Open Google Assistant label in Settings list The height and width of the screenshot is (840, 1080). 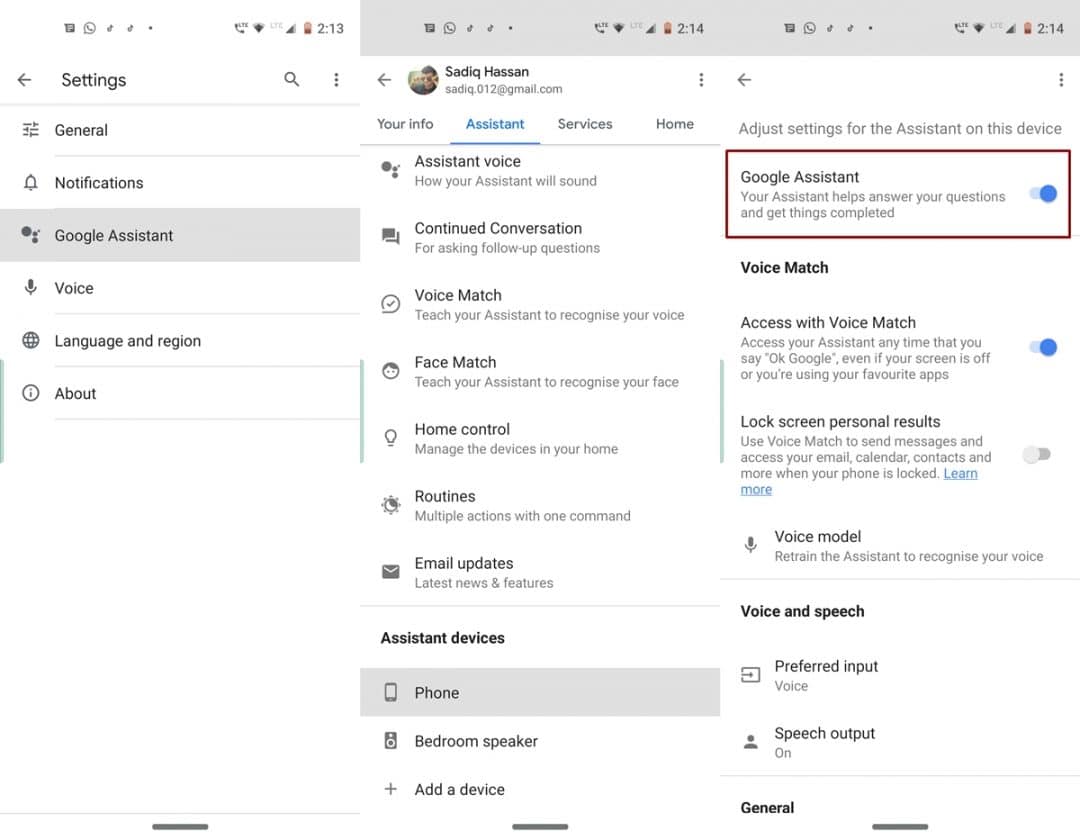pyautogui.click(x=114, y=235)
